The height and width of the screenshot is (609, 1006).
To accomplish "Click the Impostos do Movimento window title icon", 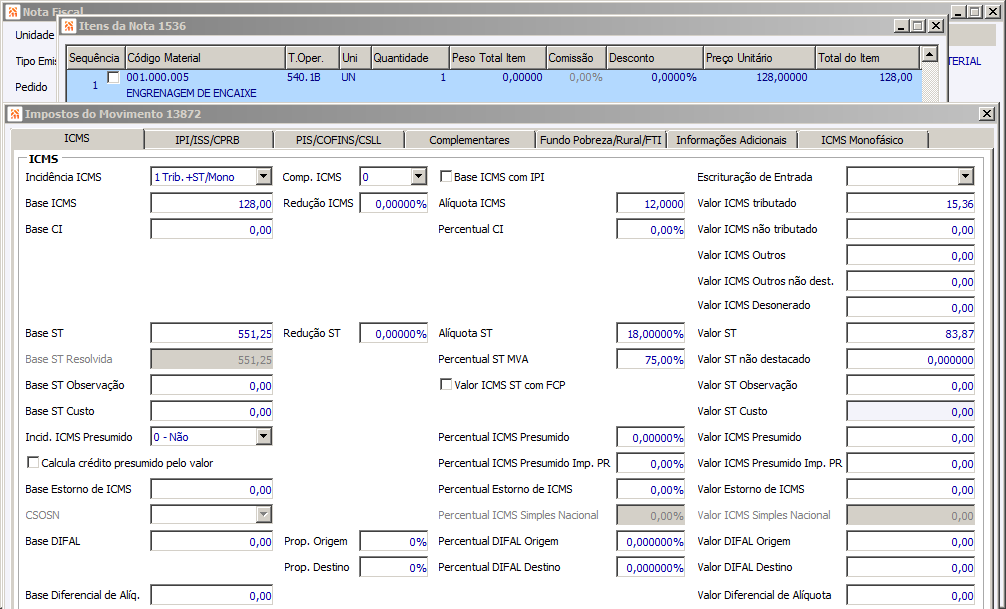I will pos(15,114).
